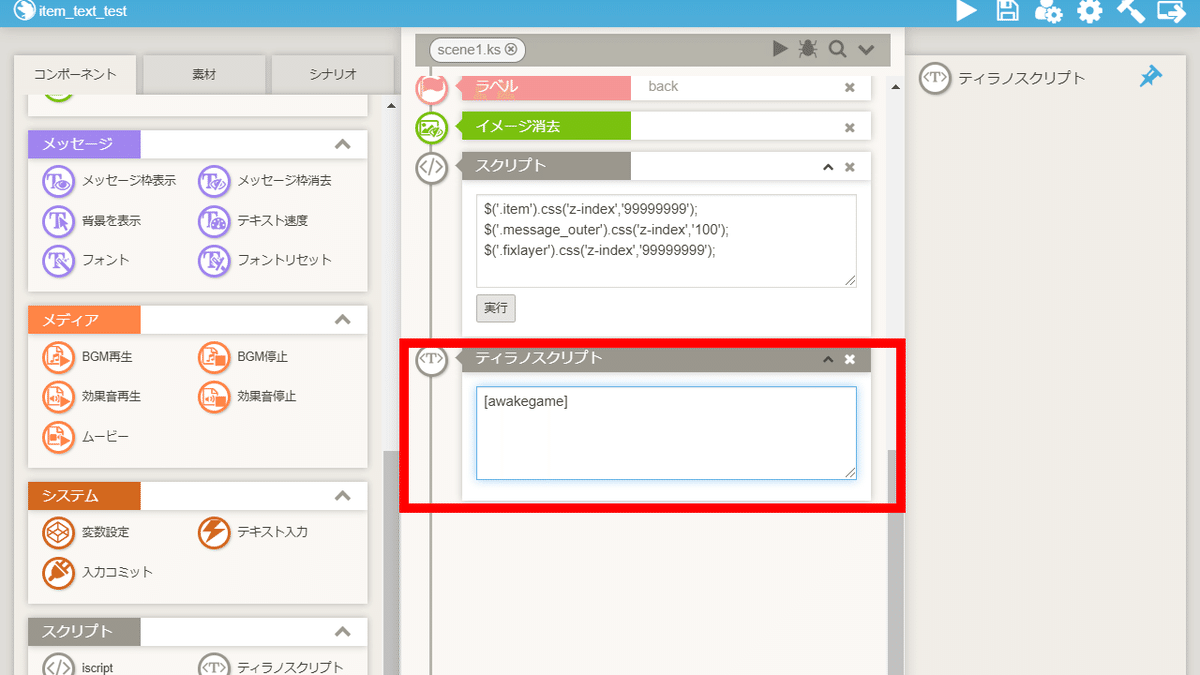Click the export icon in top bar
The height and width of the screenshot is (675, 1200).
point(1171,11)
